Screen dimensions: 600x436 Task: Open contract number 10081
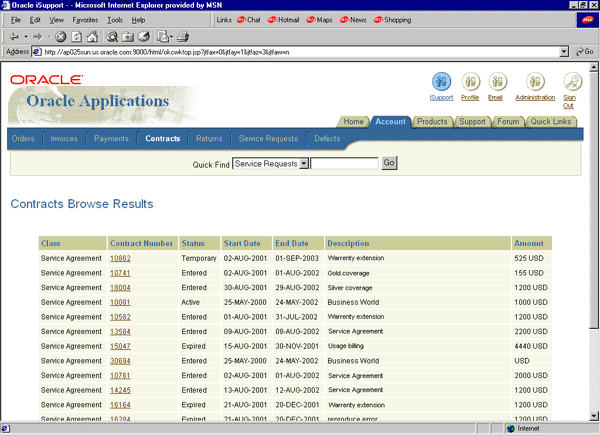click(120, 302)
